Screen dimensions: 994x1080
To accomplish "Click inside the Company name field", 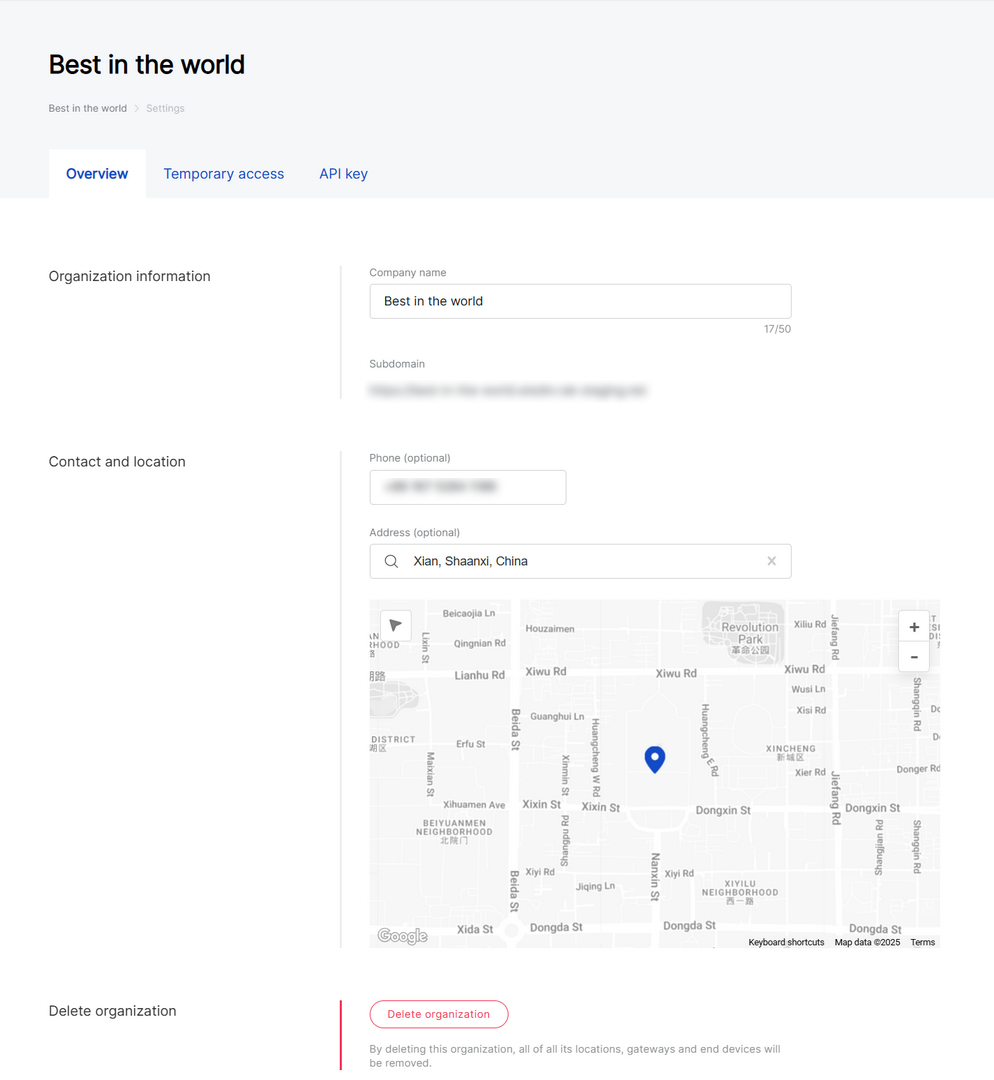I will point(580,300).
